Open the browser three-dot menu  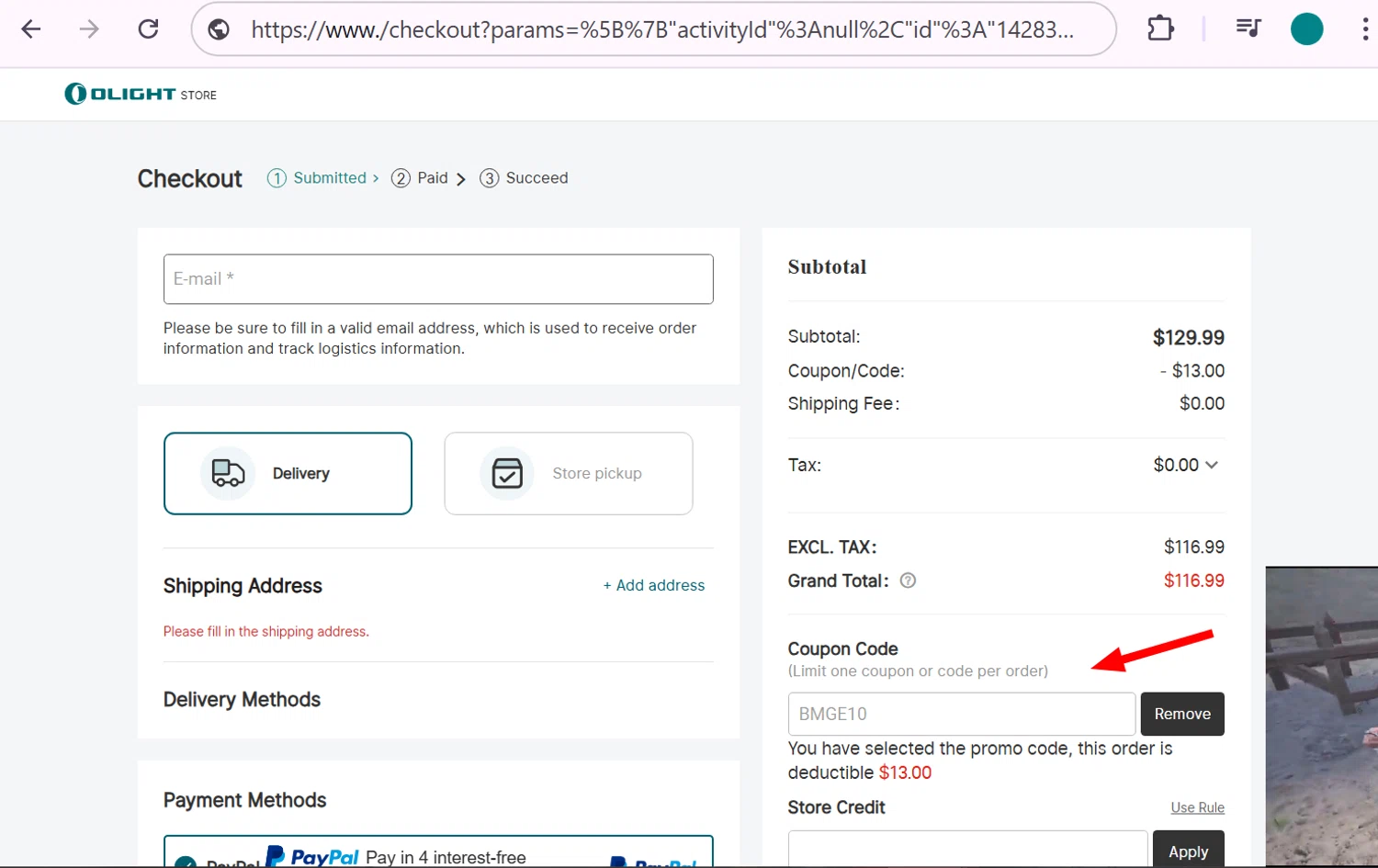(x=1365, y=29)
